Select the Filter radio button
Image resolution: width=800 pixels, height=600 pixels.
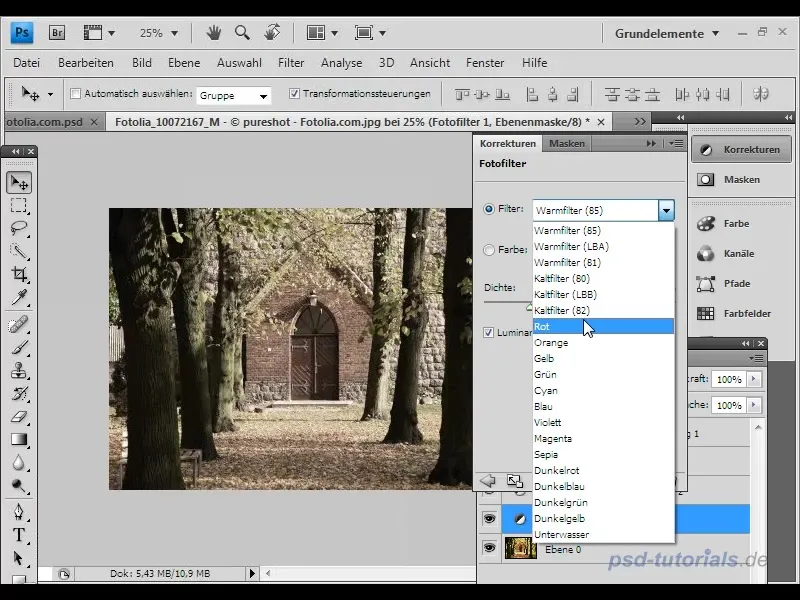point(489,209)
